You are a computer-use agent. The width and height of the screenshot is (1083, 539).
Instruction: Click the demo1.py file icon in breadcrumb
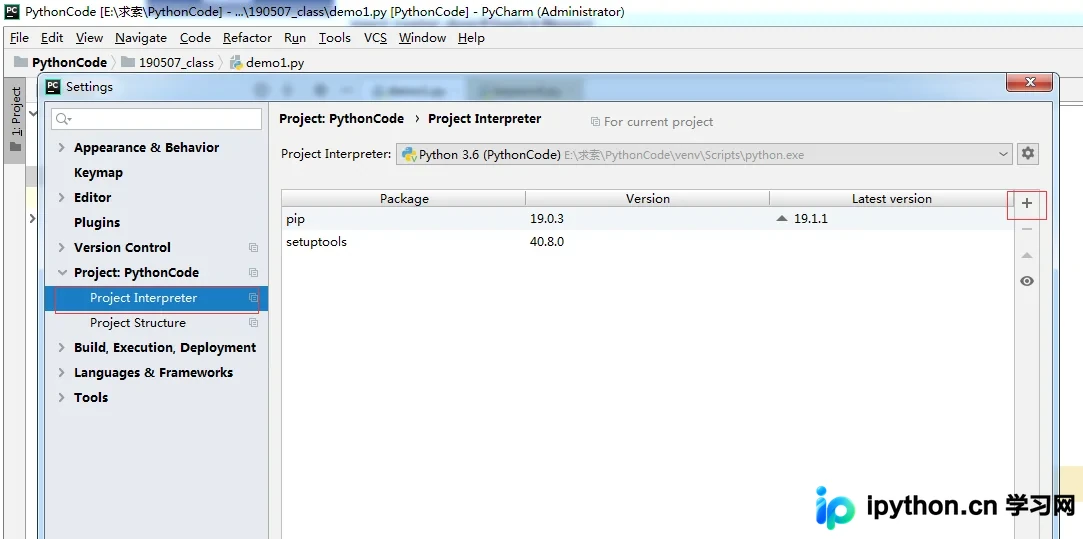click(236, 62)
